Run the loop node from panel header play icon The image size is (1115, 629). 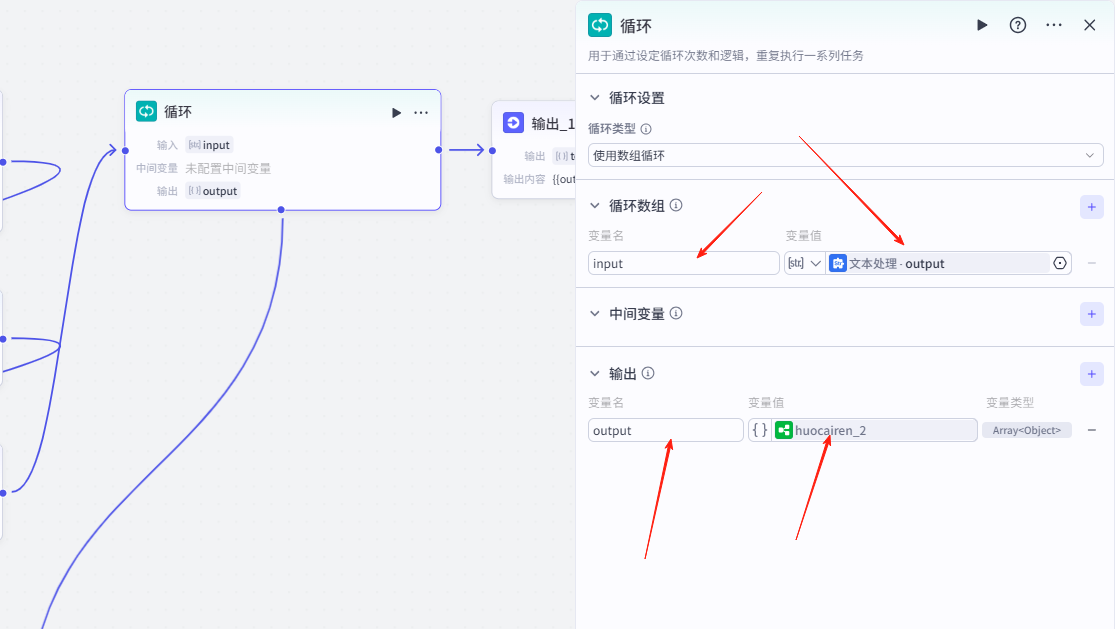tap(982, 25)
